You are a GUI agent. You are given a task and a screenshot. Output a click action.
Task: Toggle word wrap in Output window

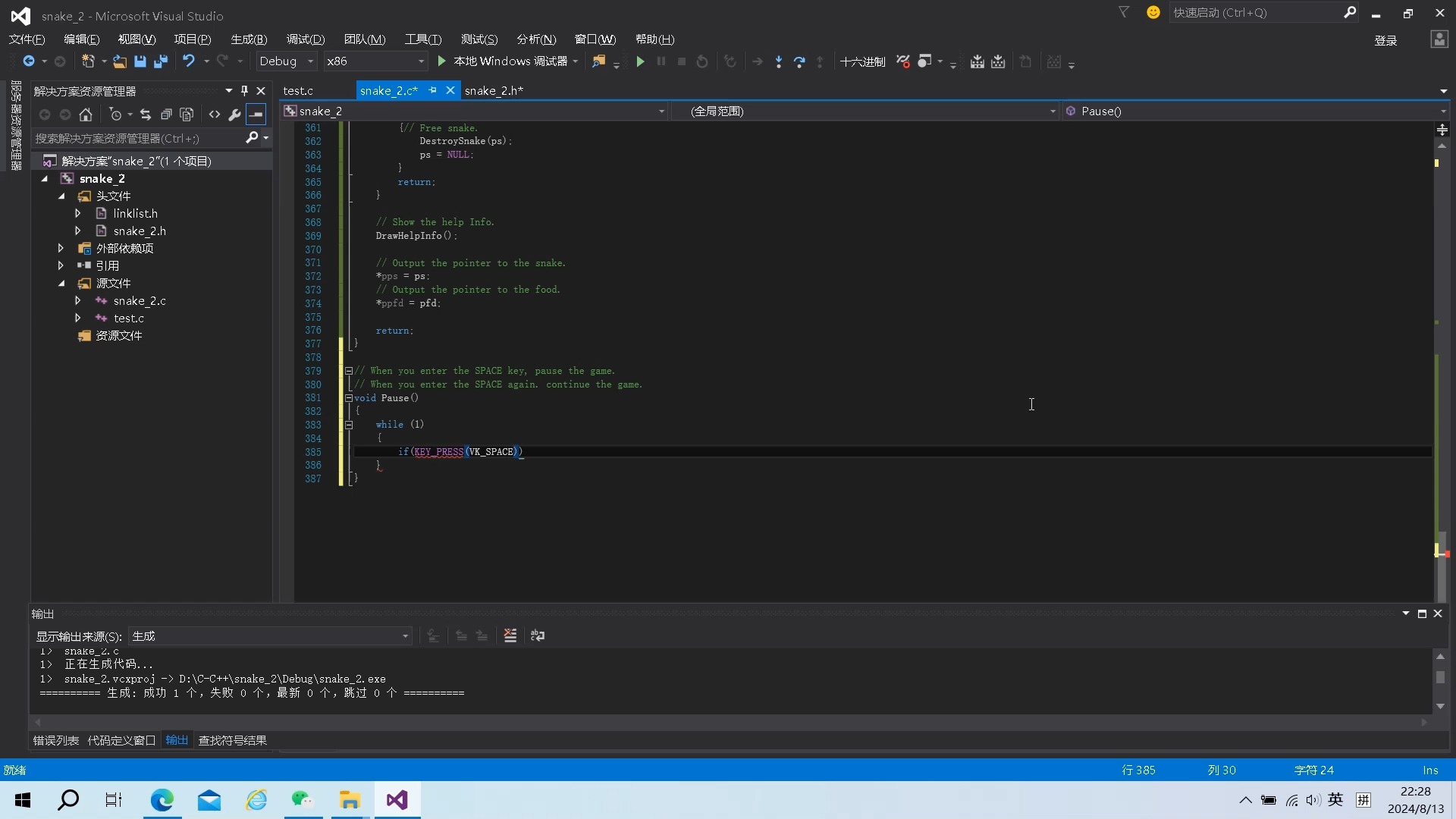pos(538,635)
